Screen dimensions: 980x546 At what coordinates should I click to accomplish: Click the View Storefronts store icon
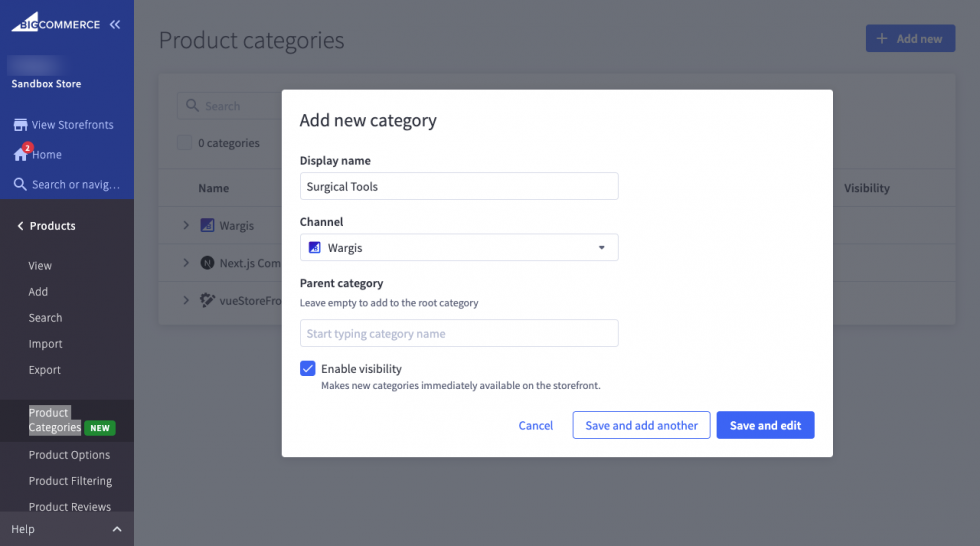coord(20,125)
